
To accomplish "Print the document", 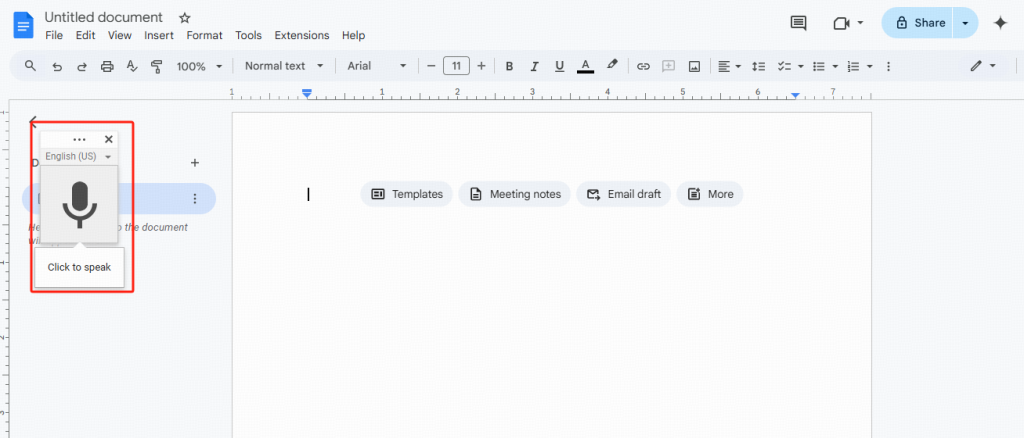I will 107,66.
